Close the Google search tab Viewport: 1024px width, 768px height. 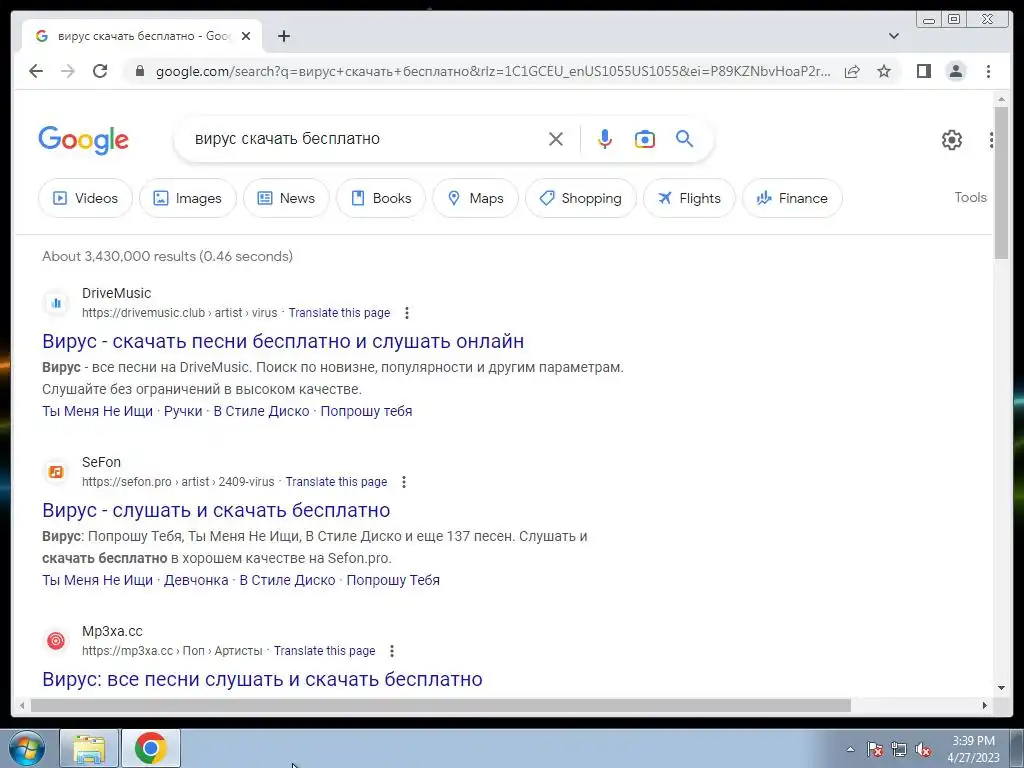pyautogui.click(x=246, y=36)
